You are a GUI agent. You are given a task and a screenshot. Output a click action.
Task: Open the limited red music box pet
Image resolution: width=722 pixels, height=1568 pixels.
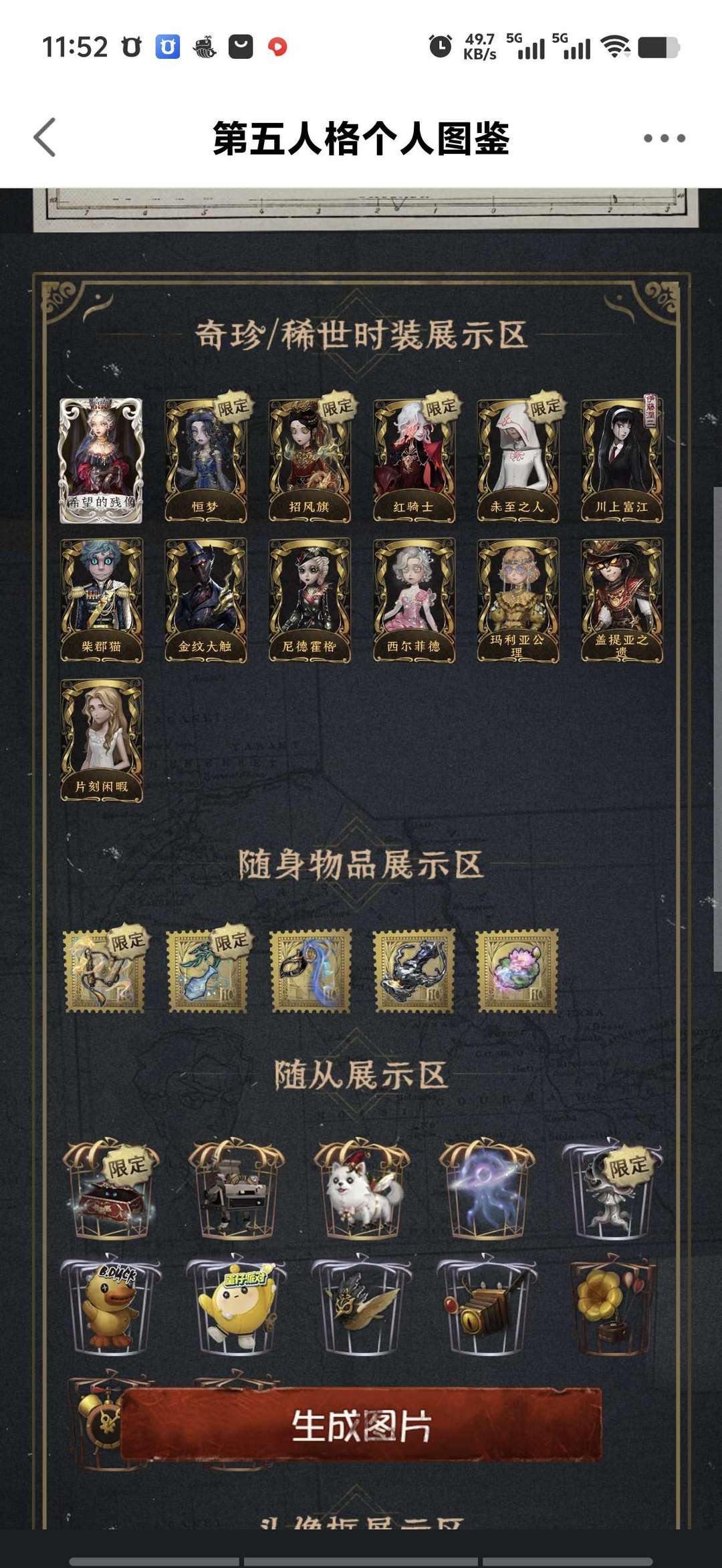coord(110,1188)
